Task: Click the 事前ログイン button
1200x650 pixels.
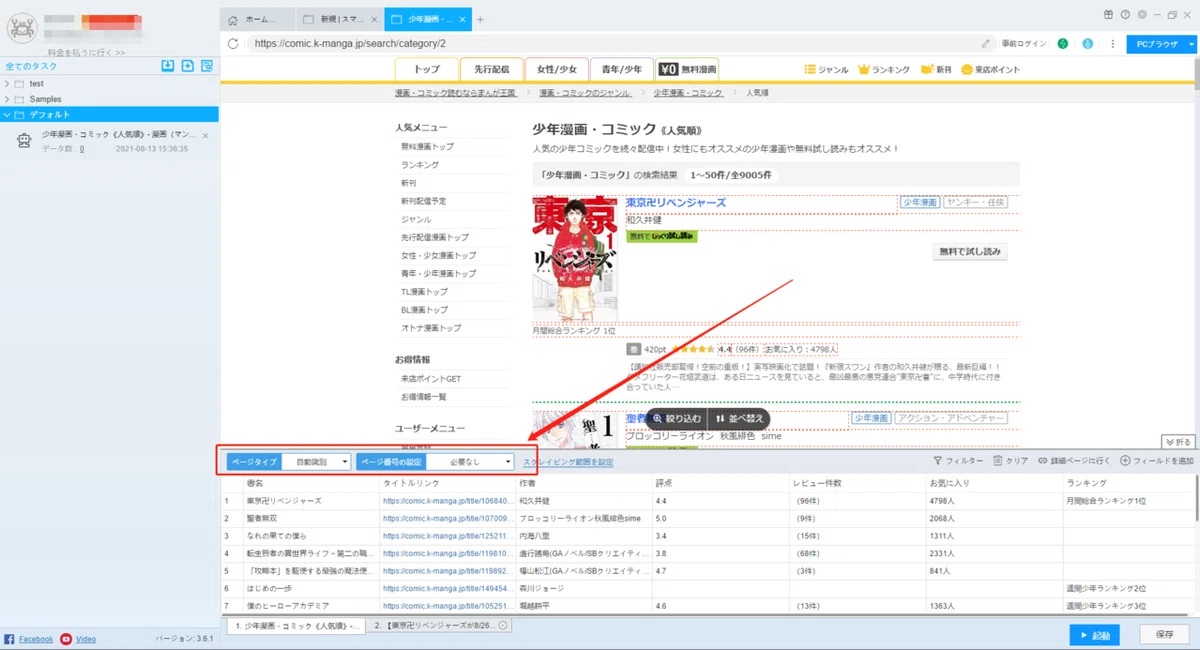Action: pos(1022,43)
